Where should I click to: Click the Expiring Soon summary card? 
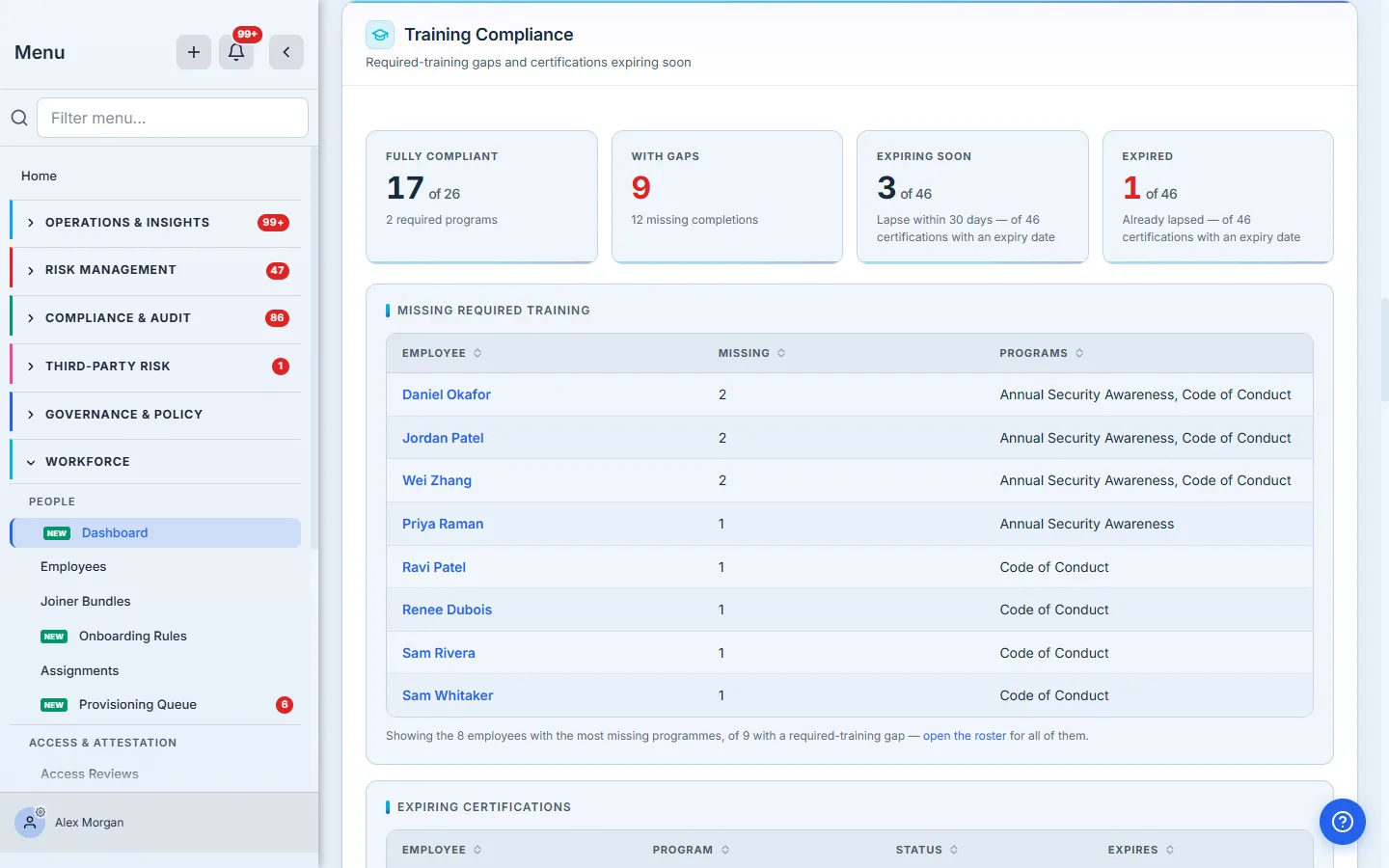[x=972, y=197]
